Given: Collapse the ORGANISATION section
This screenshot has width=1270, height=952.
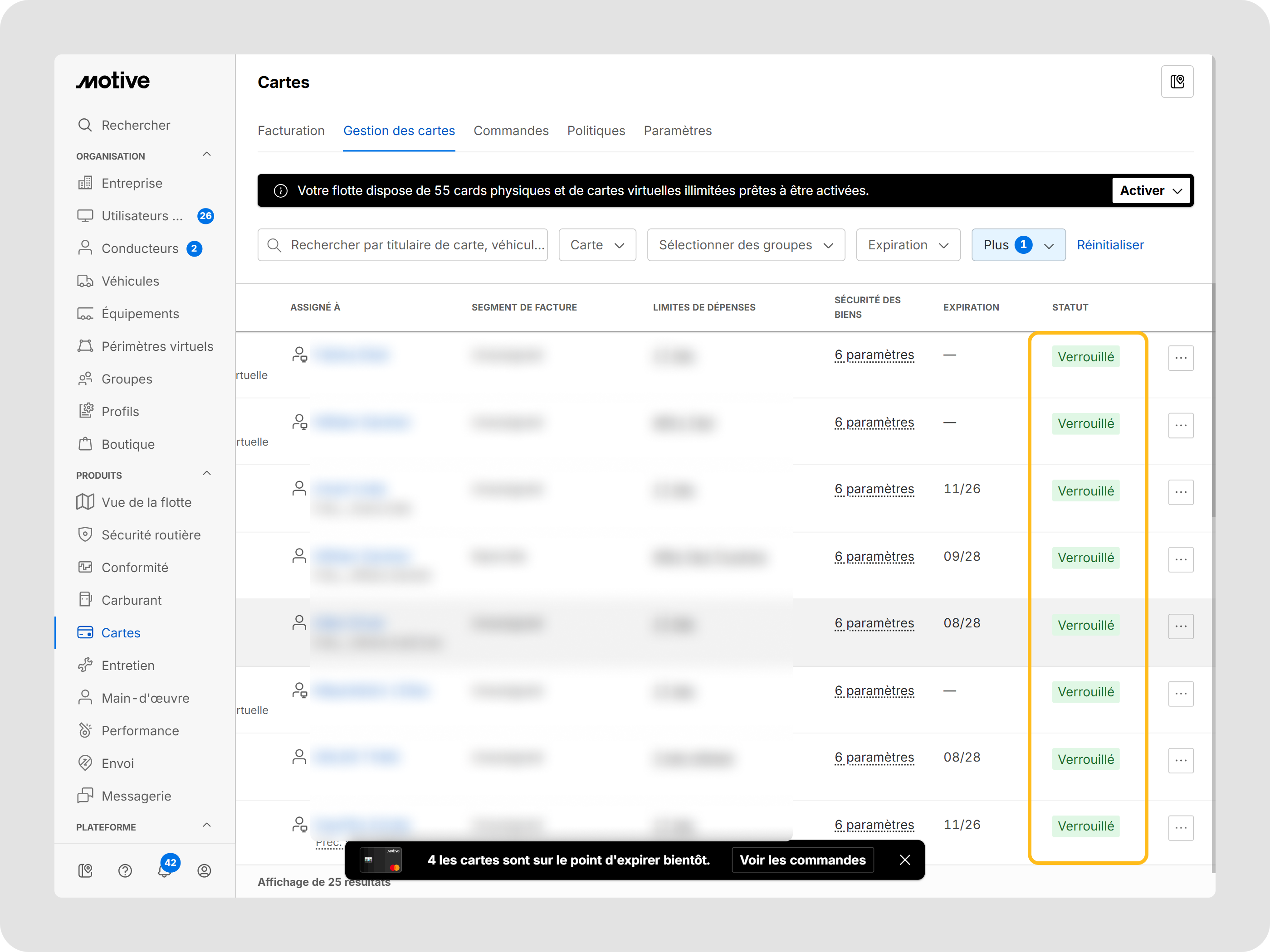Looking at the screenshot, I should (x=207, y=155).
